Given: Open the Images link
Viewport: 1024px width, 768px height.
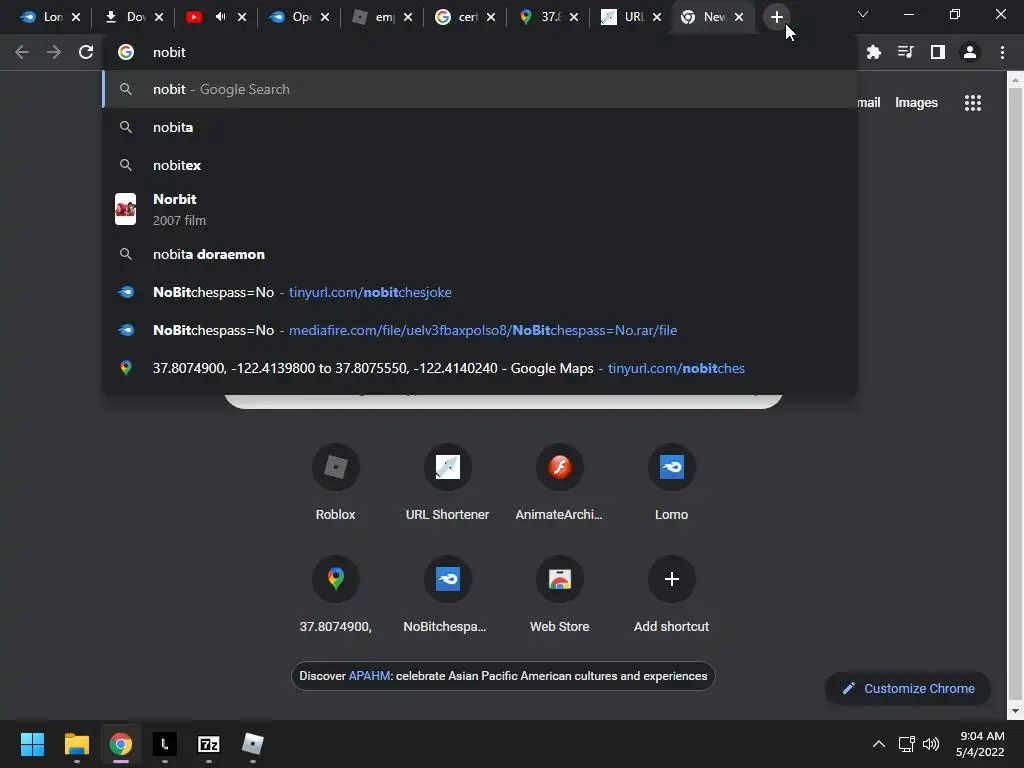Looking at the screenshot, I should pyautogui.click(x=916, y=103).
